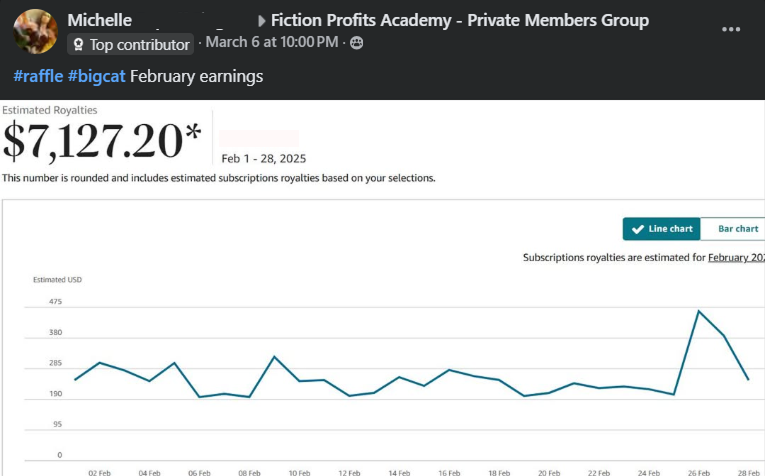This screenshot has width=765, height=476.
Task: Click the Feb 1 - 28, 2025 date range
Action: [x=264, y=158]
